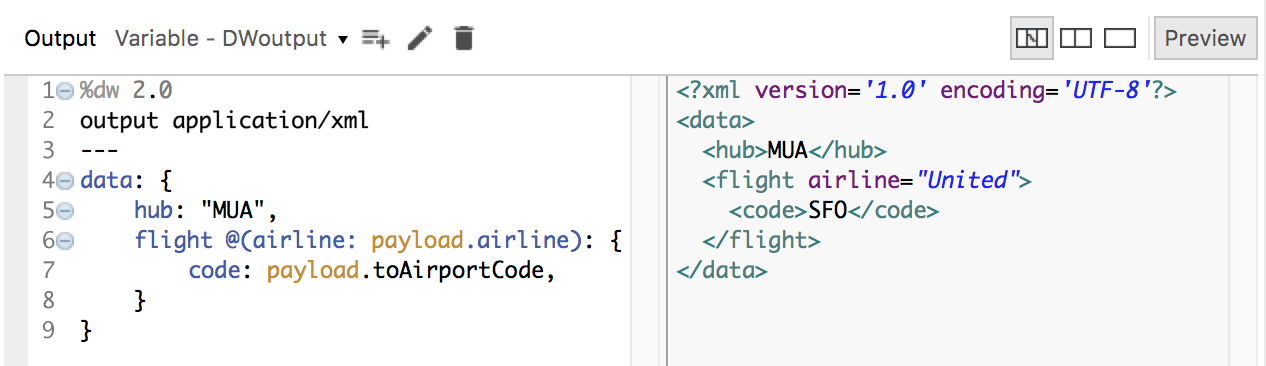Image resolution: width=1266 pixels, height=366 pixels.
Task: Switch to the two-pane layout icon
Action: [1075, 38]
